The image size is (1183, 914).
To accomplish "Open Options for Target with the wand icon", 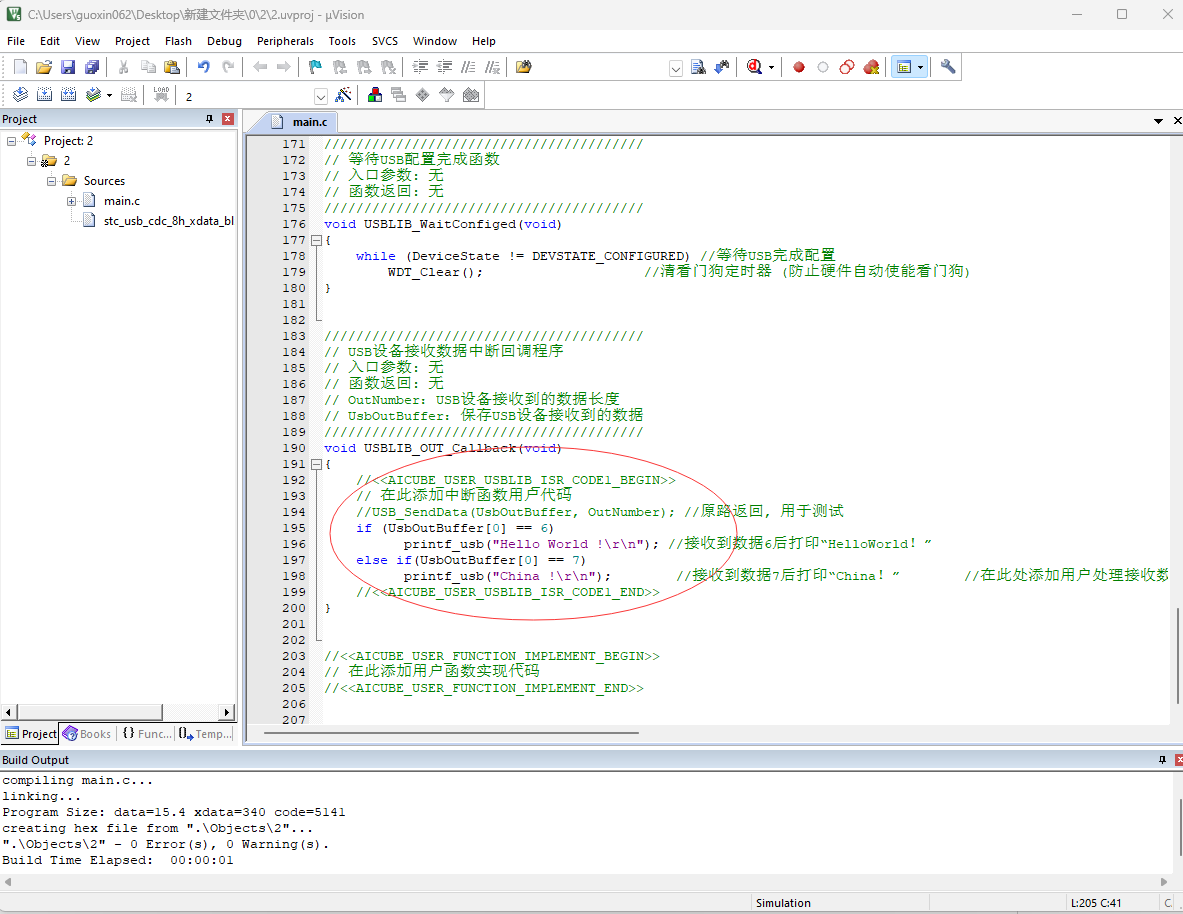I will pyautogui.click(x=343, y=95).
